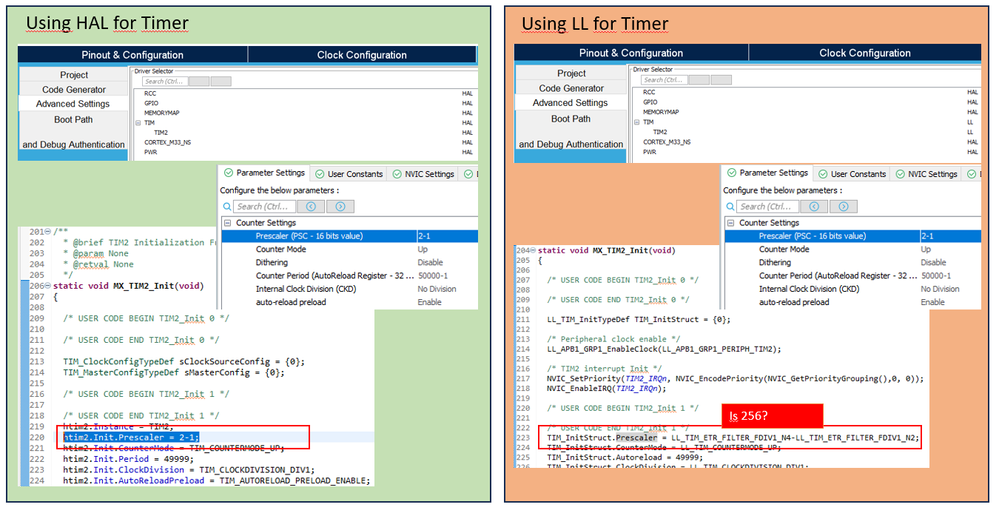Select CORTEX_M33_NS driver row in LL panel
The height and width of the screenshot is (508, 999).
pyautogui.click(x=805, y=142)
